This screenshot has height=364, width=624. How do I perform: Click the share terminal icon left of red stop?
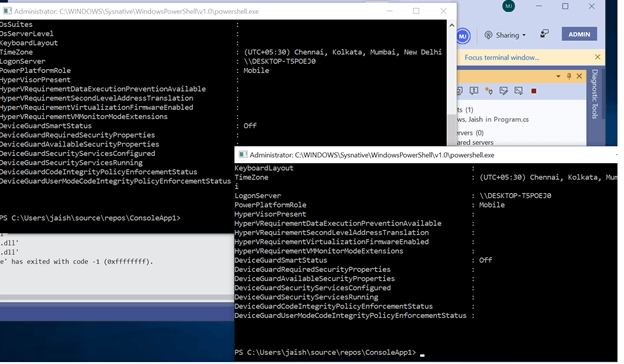pos(519,91)
